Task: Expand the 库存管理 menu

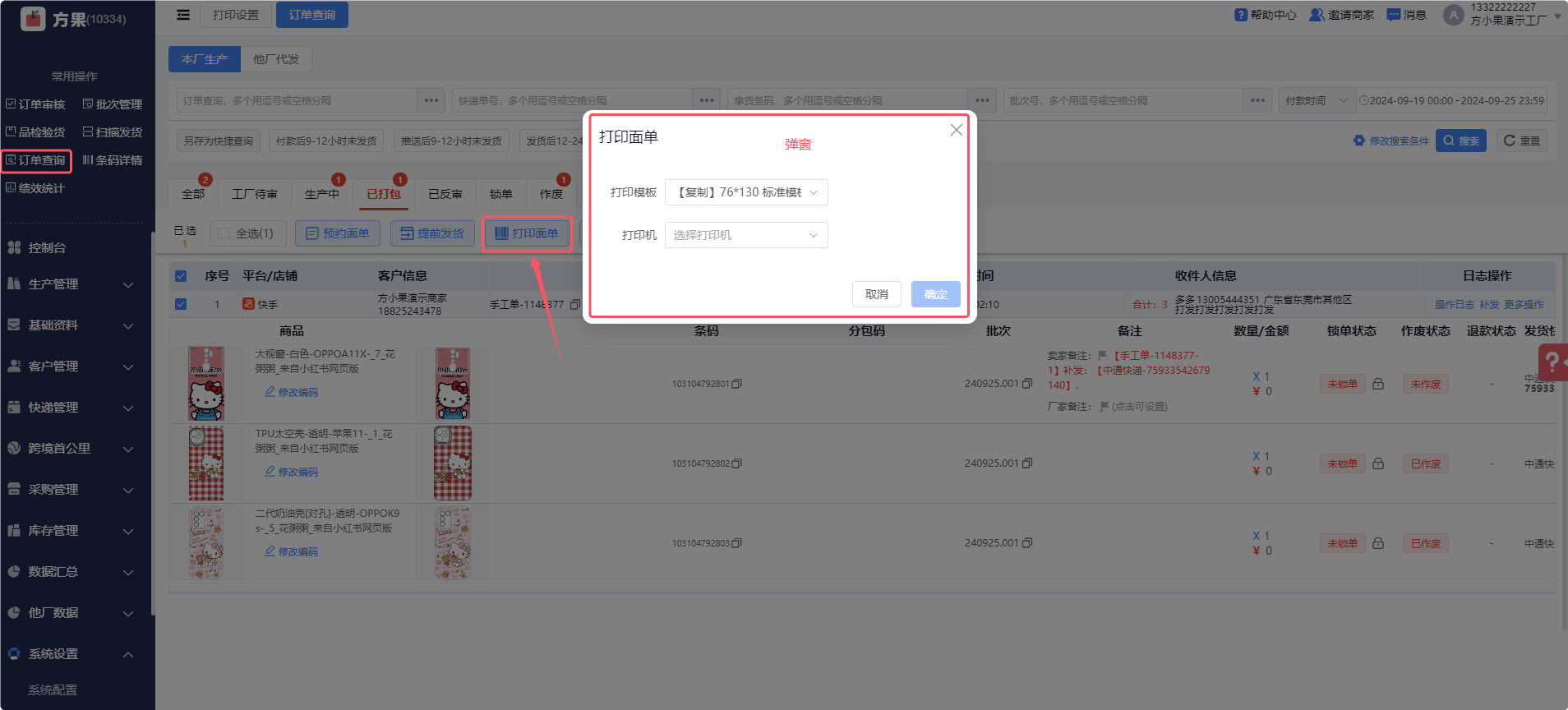Action: [x=70, y=531]
